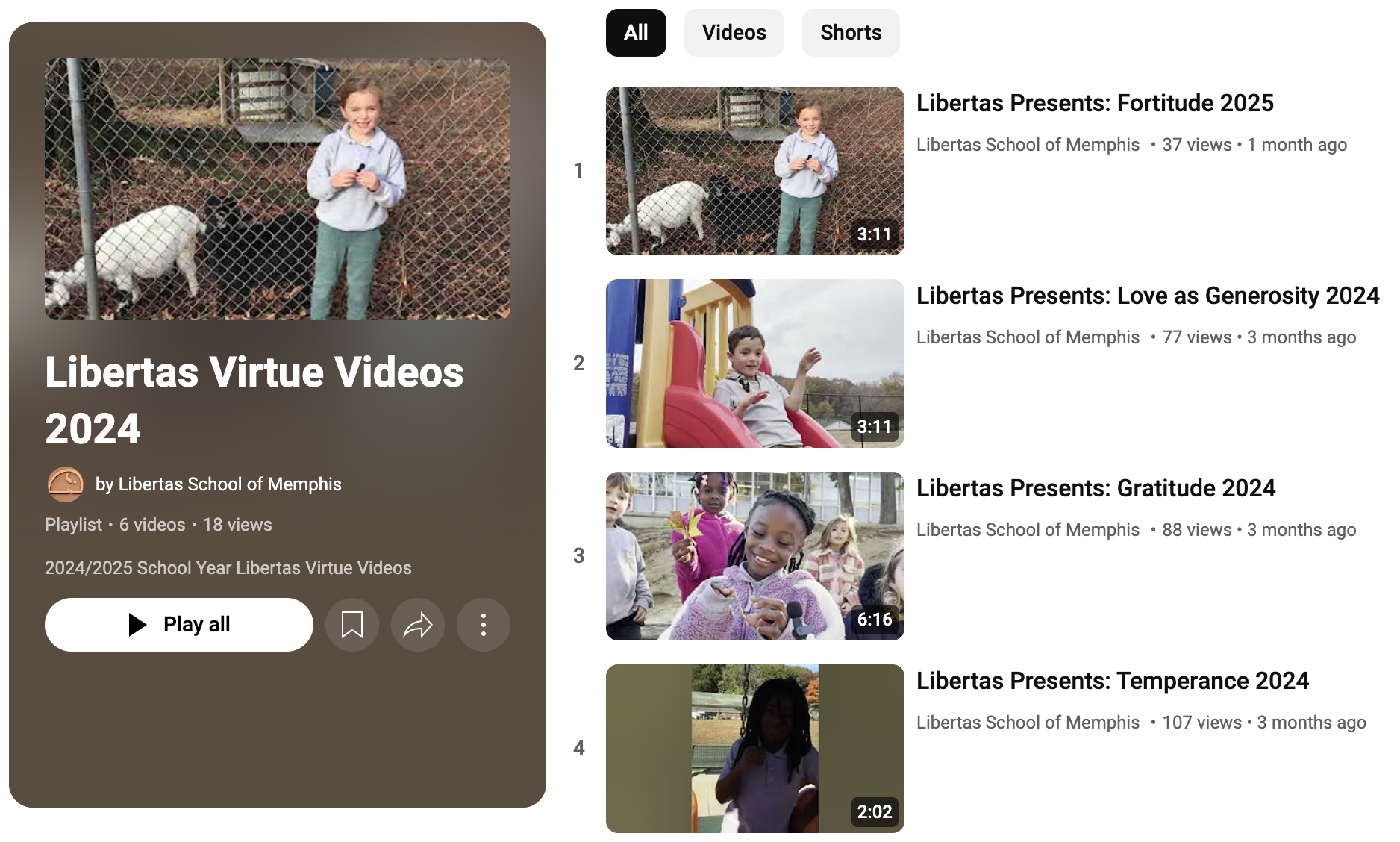The width and height of the screenshot is (1400, 842).
Task: Click channel name under Gratitude 2024 video
Action: [x=1028, y=530]
